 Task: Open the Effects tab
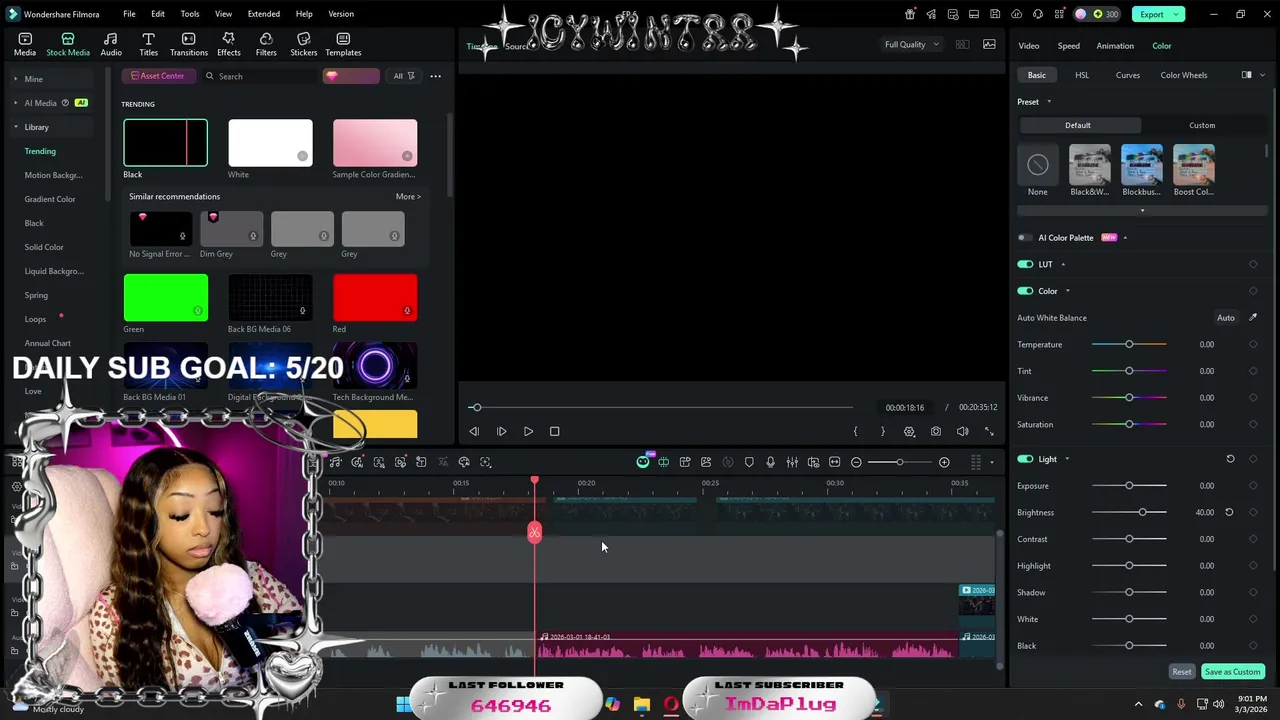coord(229,44)
